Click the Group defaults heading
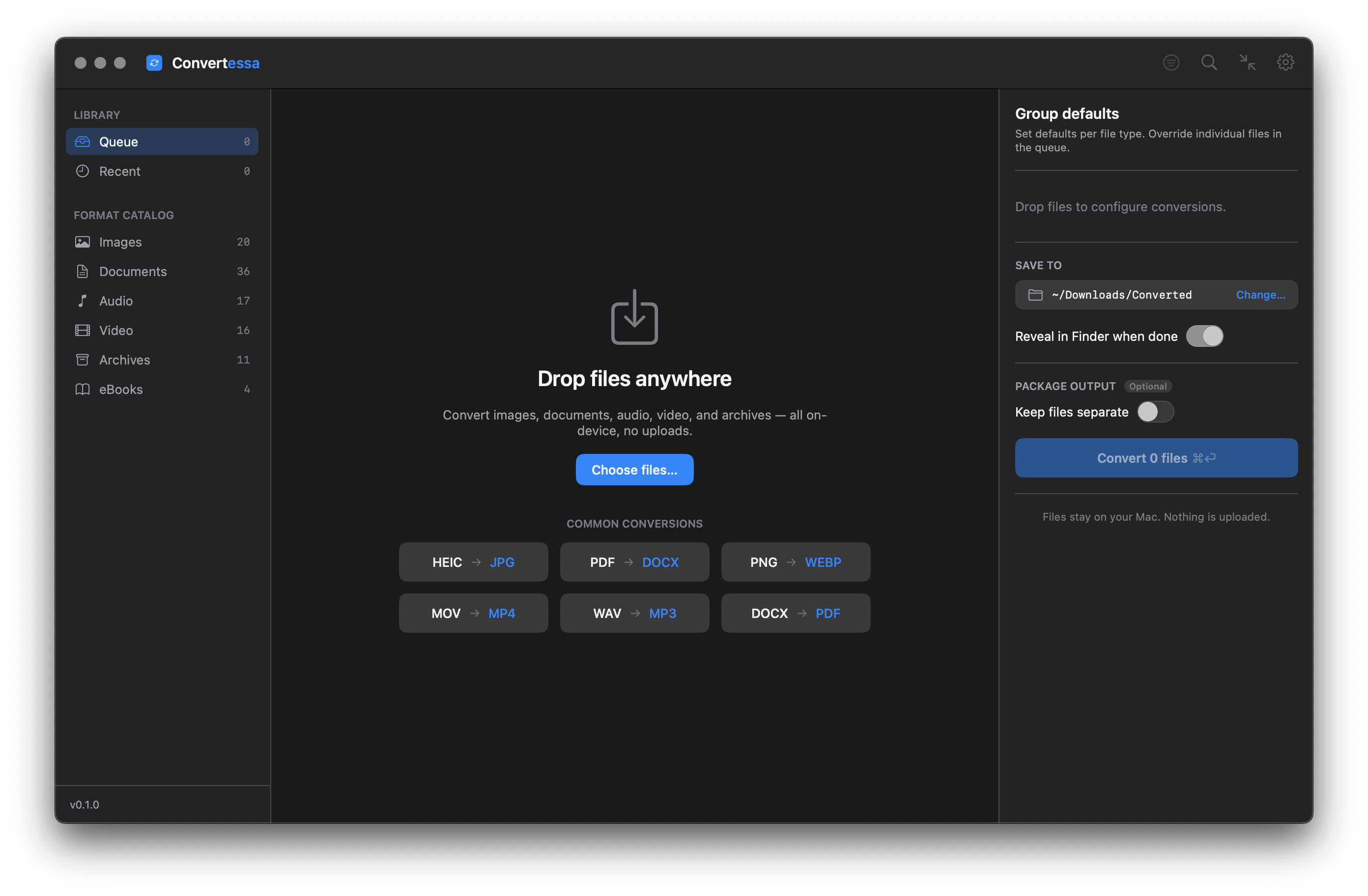 [x=1067, y=113]
